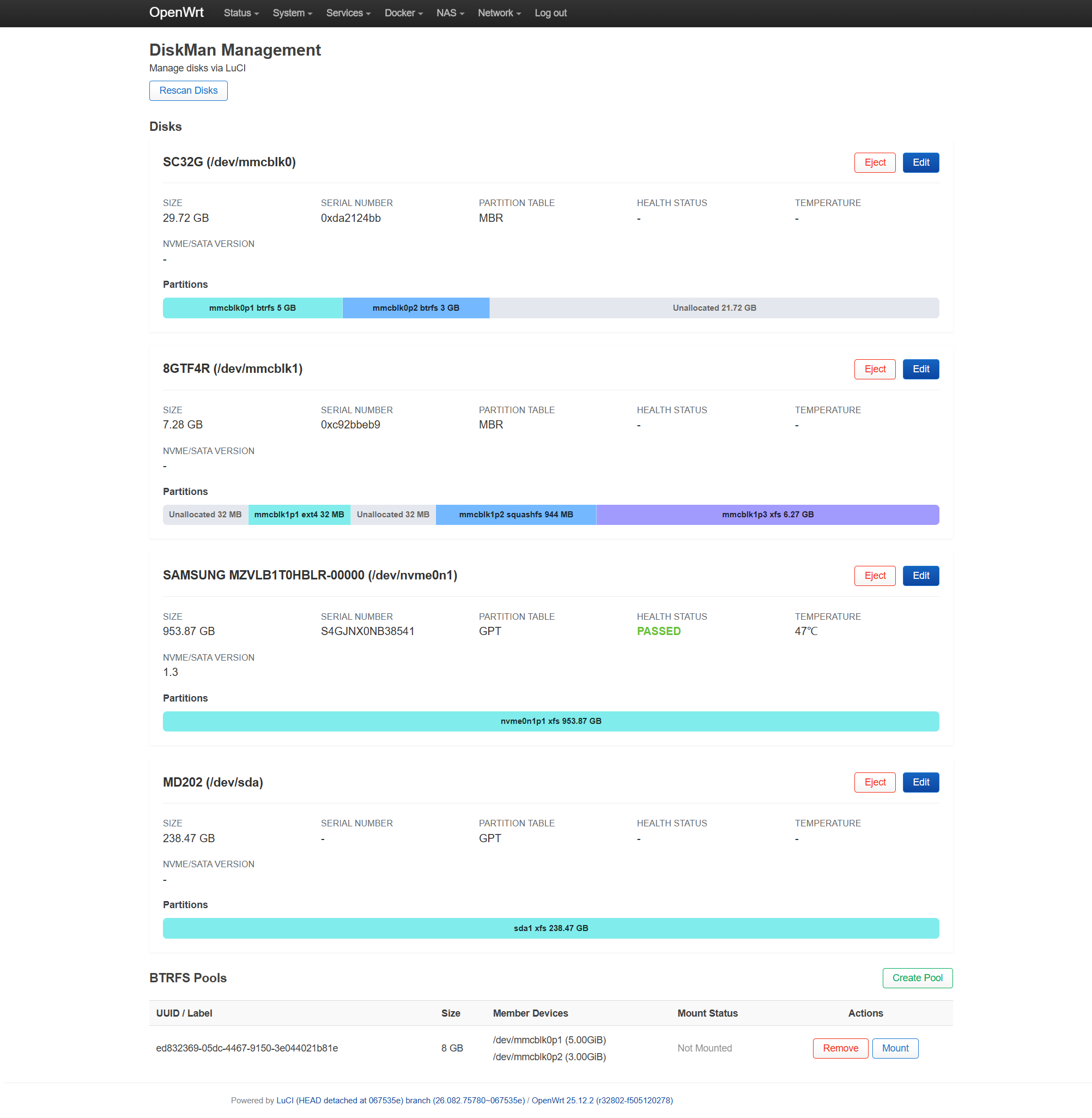Click the Unallocated 32 MB segment before mmcblk1p2
This screenshot has height=1118, width=1092.
[x=393, y=515]
